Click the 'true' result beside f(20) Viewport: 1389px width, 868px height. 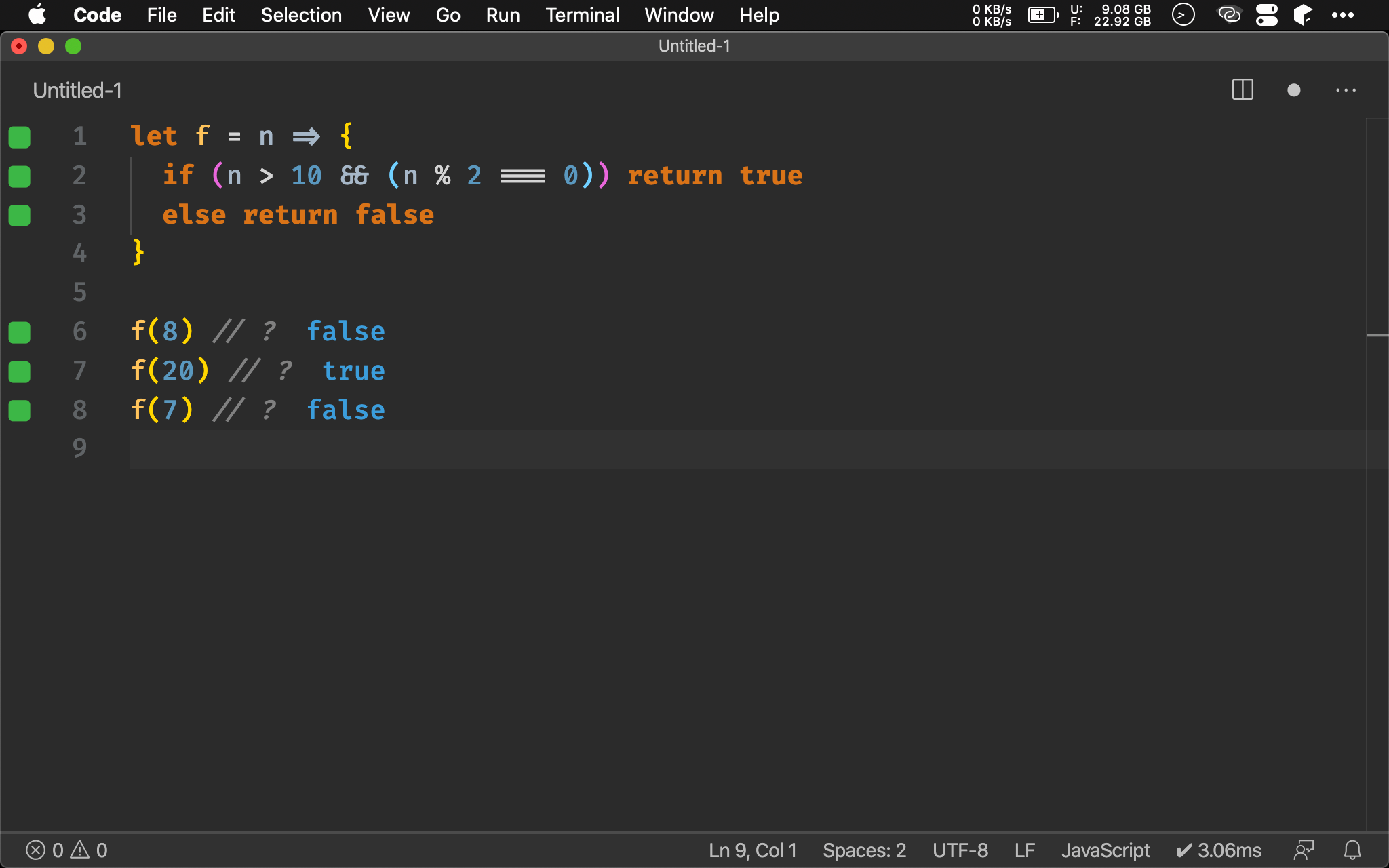[x=354, y=371]
